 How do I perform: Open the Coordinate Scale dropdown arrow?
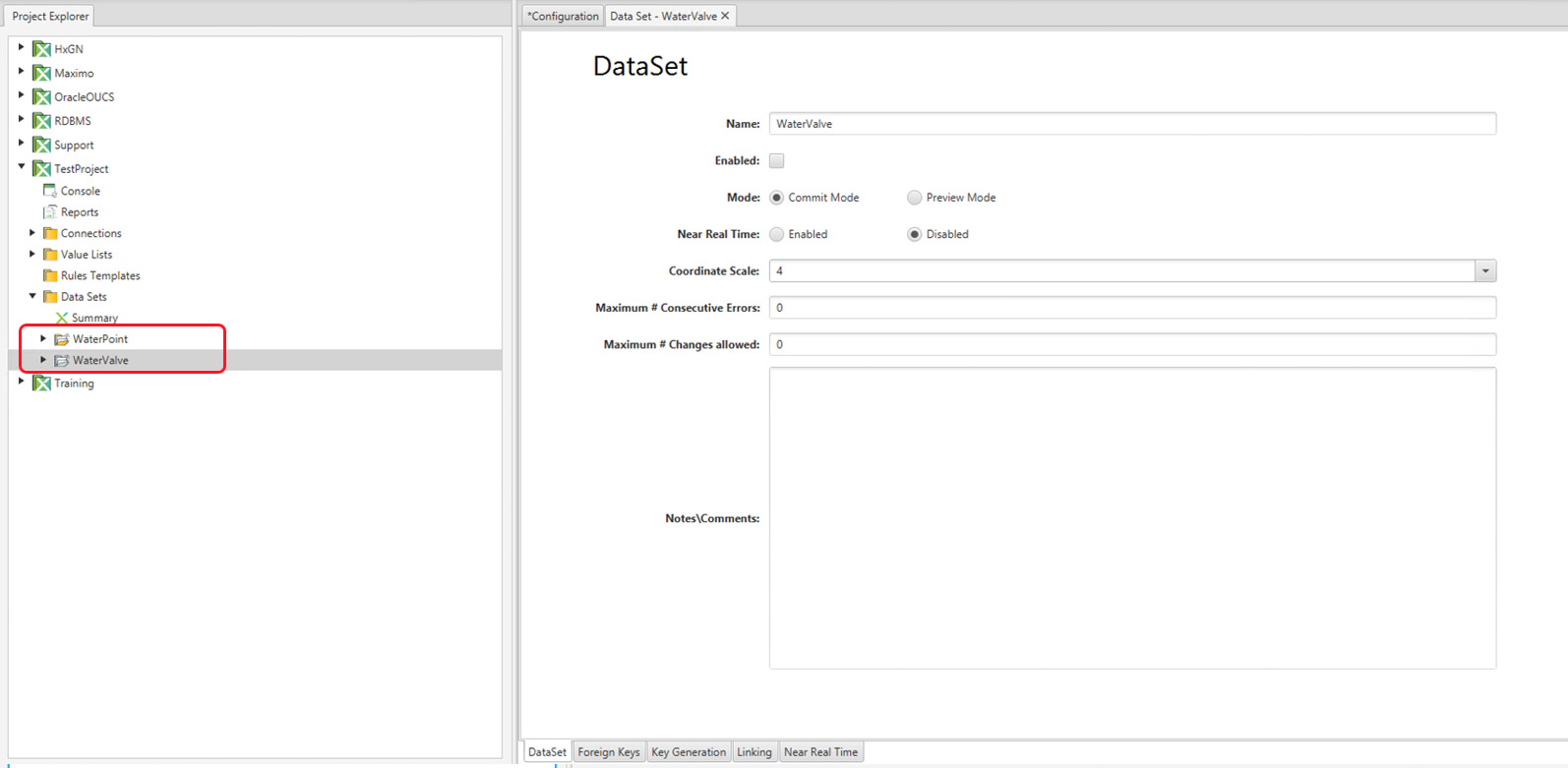click(x=1485, y=270)
